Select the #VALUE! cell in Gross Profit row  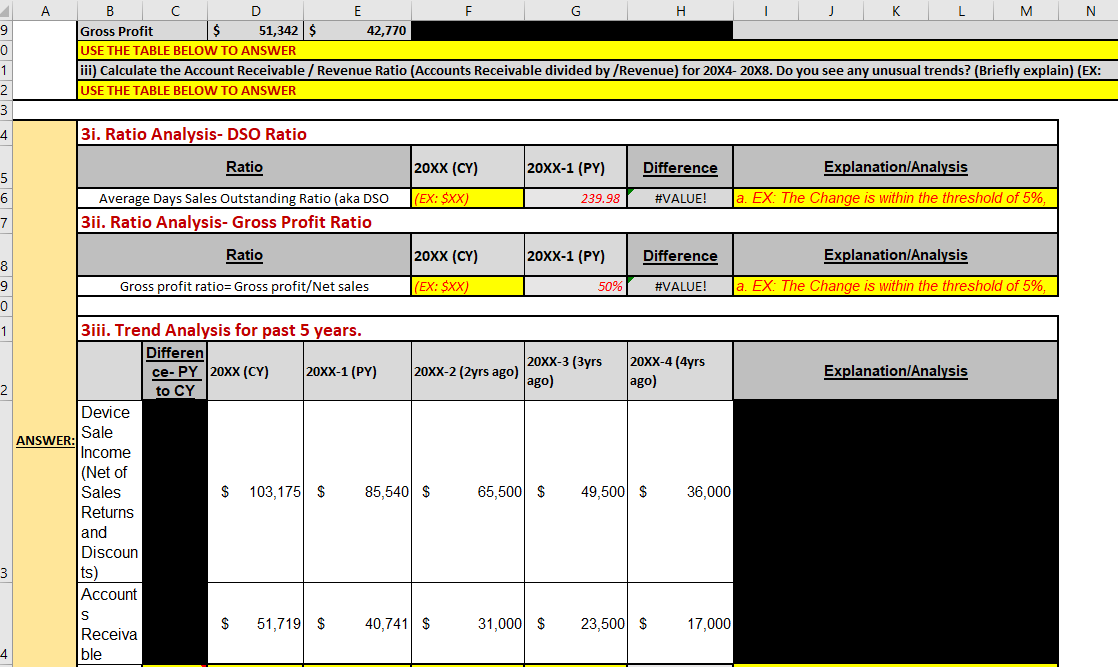click(x=680, y=286)
